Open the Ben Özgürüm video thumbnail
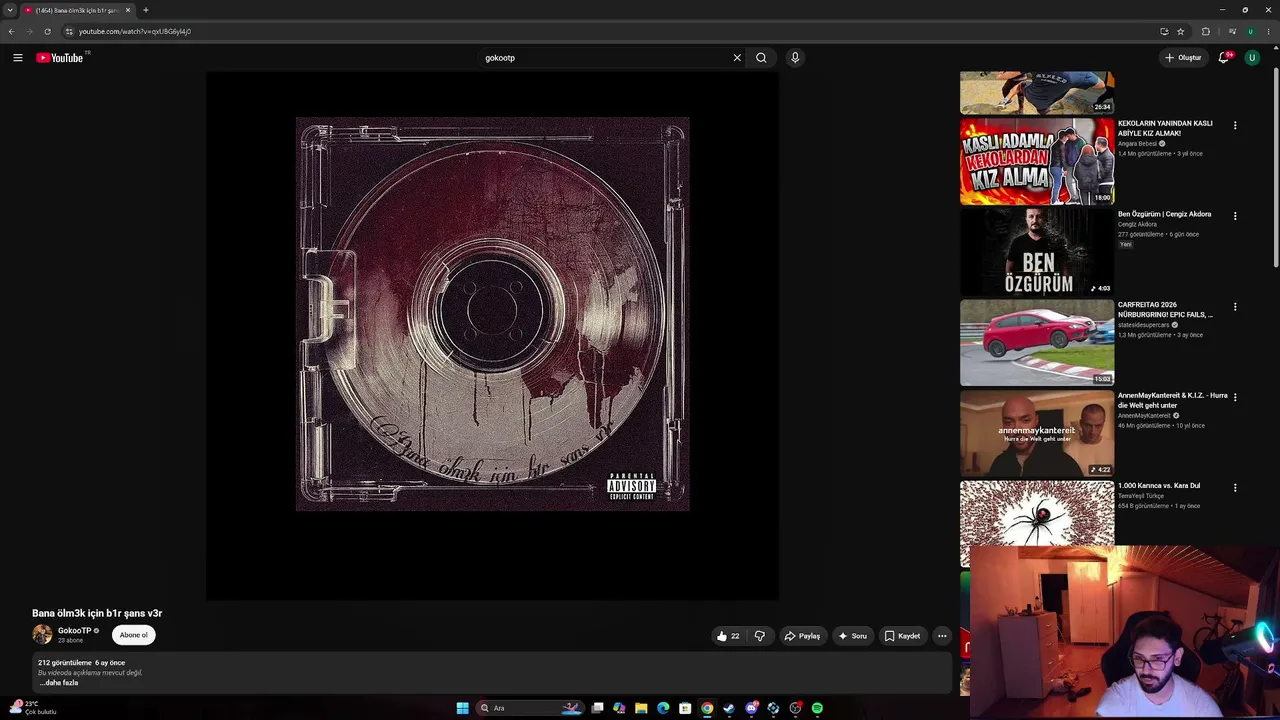Viewport: 1280px width, 720px height. coord(1037,252)
